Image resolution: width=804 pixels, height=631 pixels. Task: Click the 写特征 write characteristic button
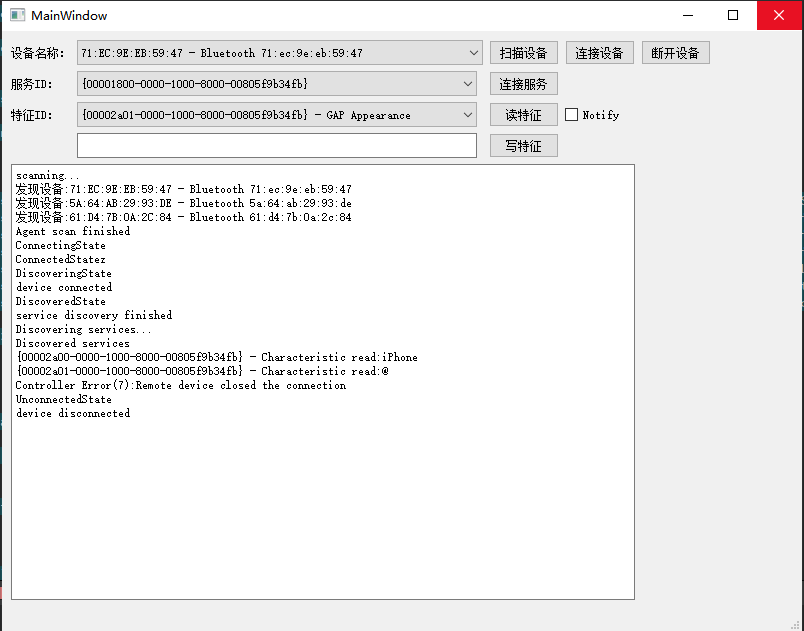(523, 145)
